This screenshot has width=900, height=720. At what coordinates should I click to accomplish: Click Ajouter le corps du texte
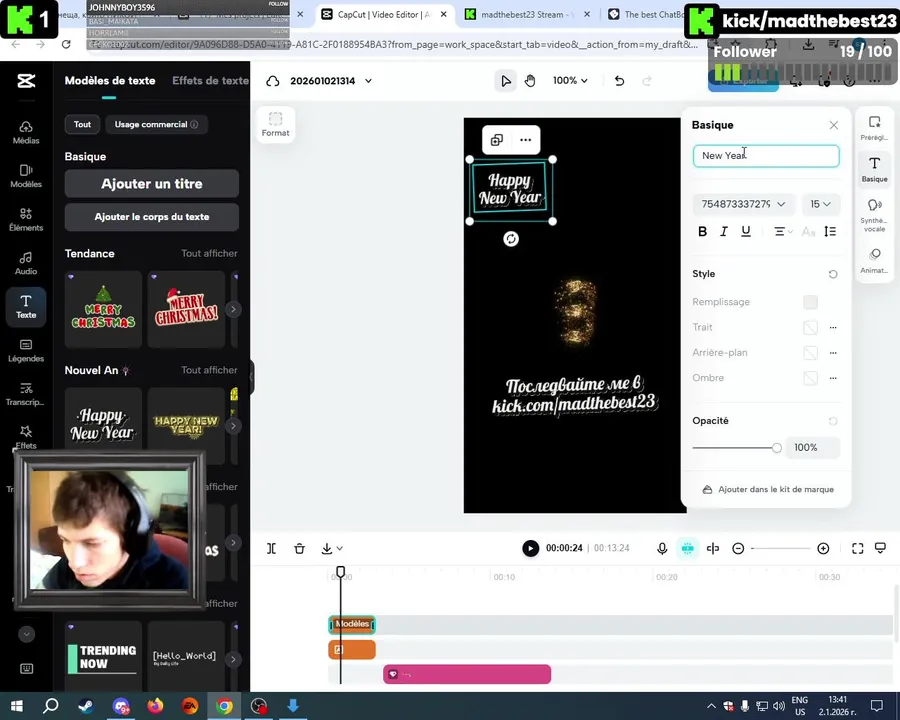tap(152, 217)
